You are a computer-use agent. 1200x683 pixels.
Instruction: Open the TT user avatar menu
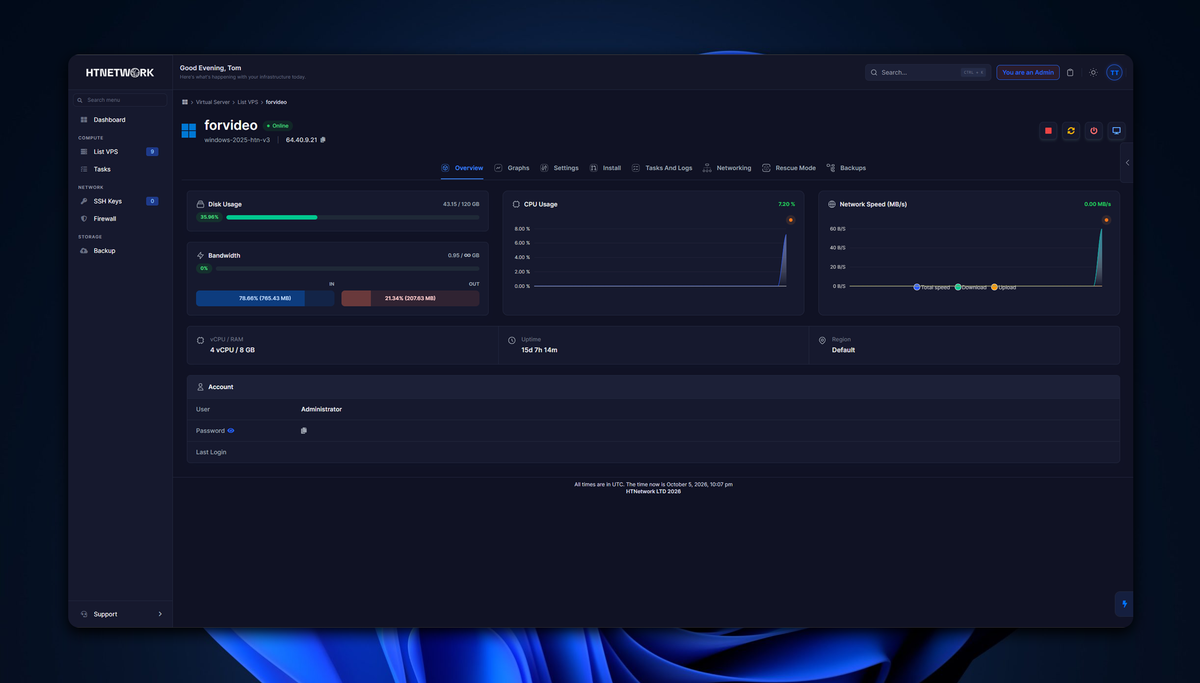1114,72
